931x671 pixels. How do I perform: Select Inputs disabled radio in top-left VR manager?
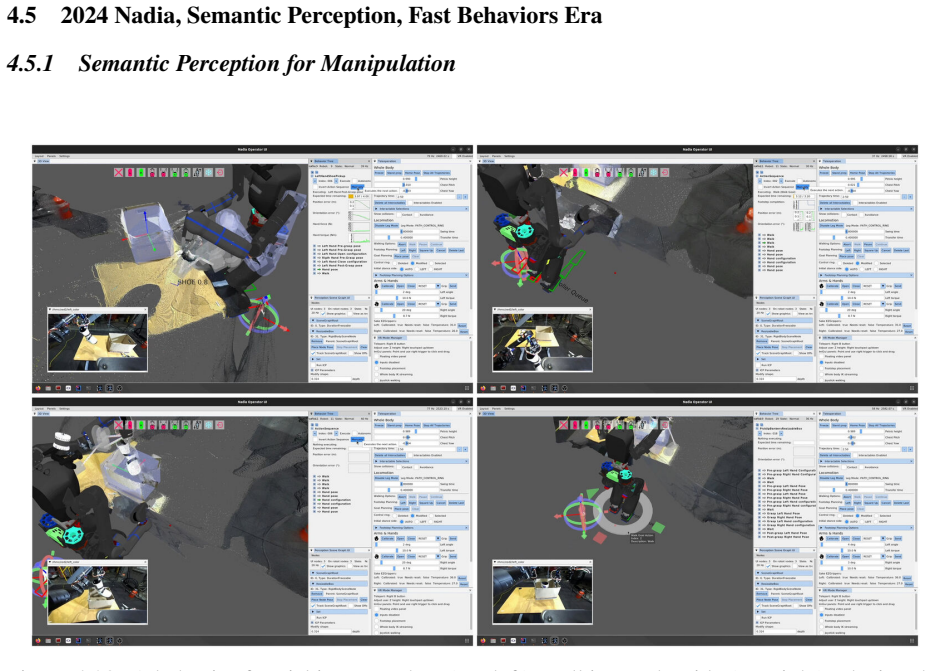pyautogui.click(x=376, y=362)
